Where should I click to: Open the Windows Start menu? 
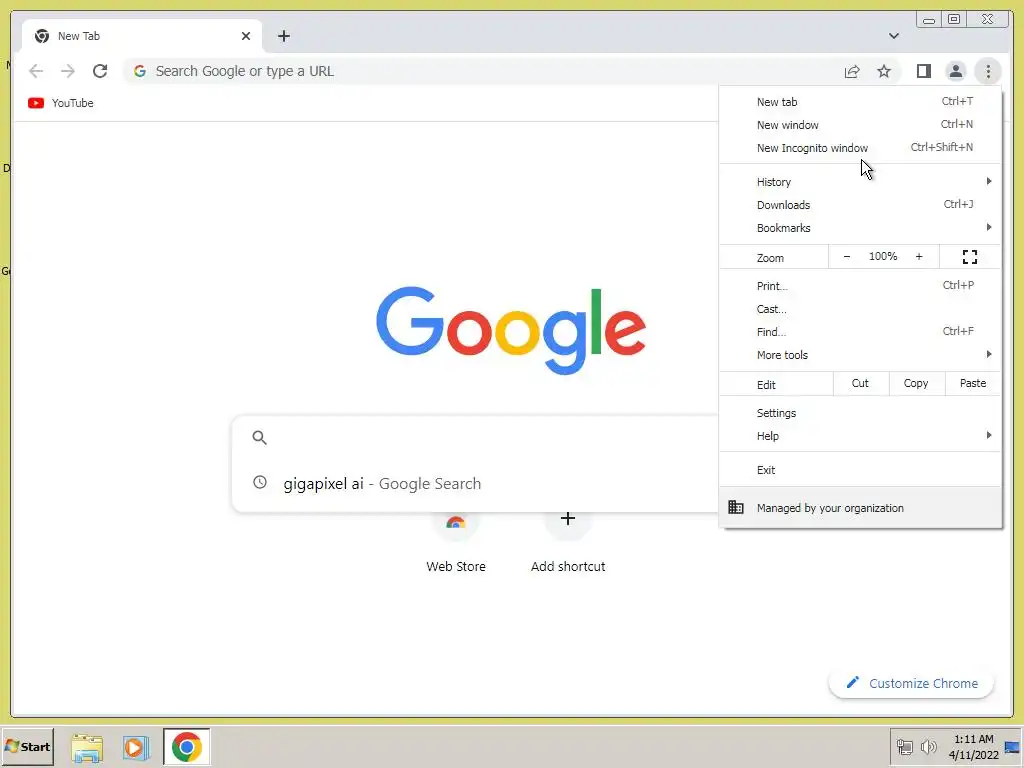[27, 746]
